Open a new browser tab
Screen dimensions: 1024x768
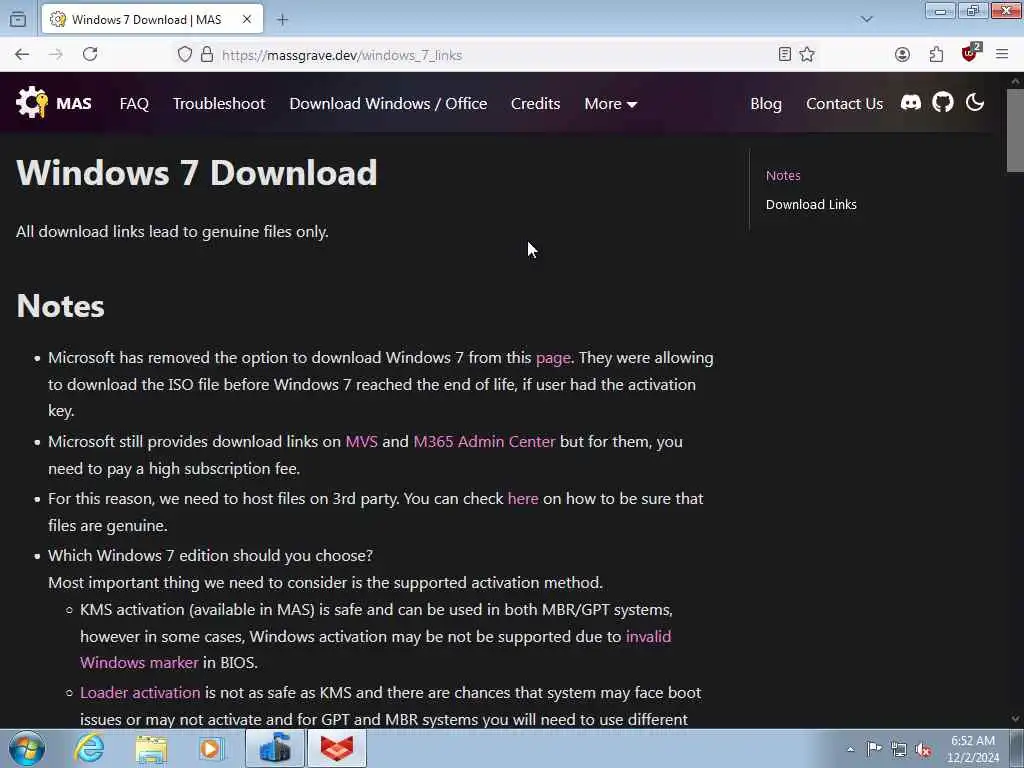pos(282,20)
